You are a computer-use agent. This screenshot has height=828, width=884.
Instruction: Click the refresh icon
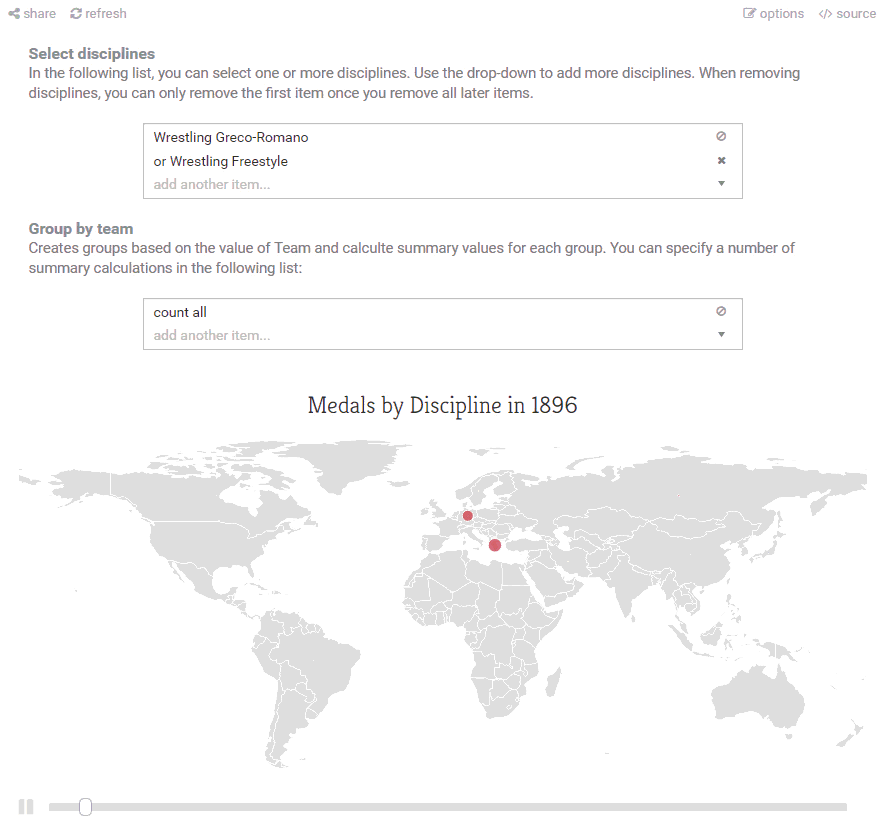coord(76,14)
